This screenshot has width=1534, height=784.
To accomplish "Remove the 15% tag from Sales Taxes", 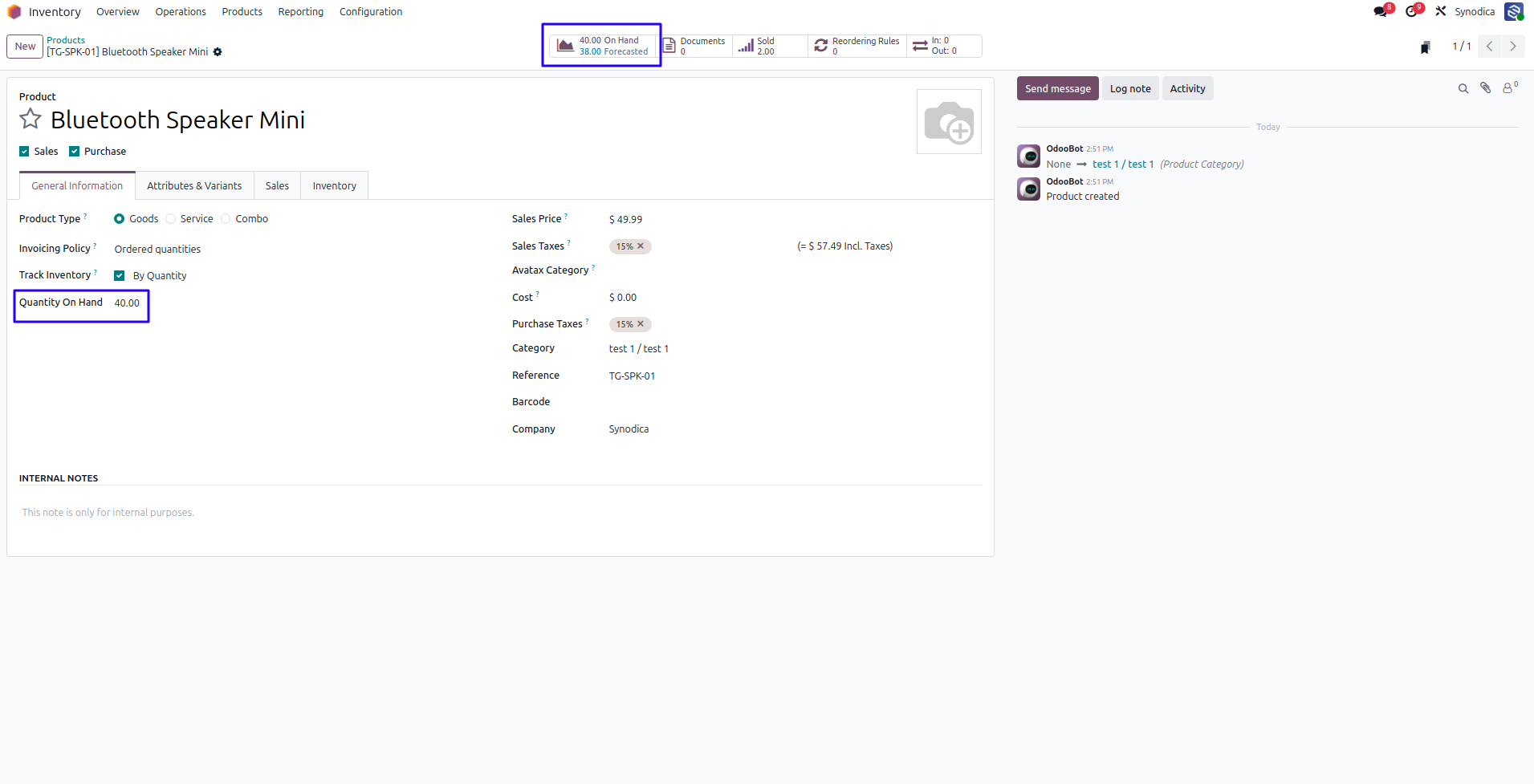I will (641, 246).
